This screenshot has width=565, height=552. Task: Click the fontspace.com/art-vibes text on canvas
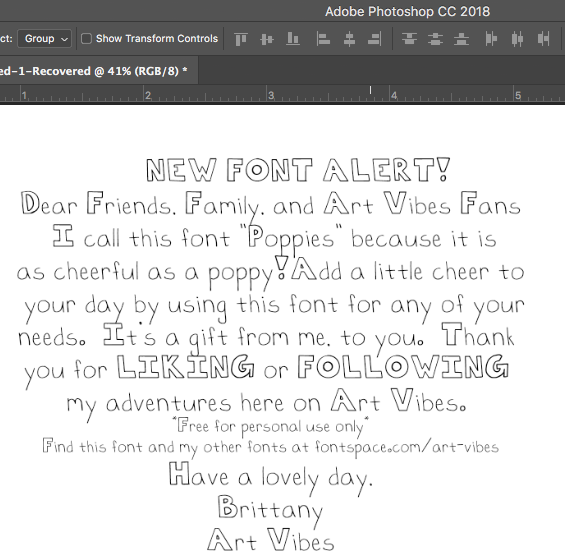pos(407,448)
